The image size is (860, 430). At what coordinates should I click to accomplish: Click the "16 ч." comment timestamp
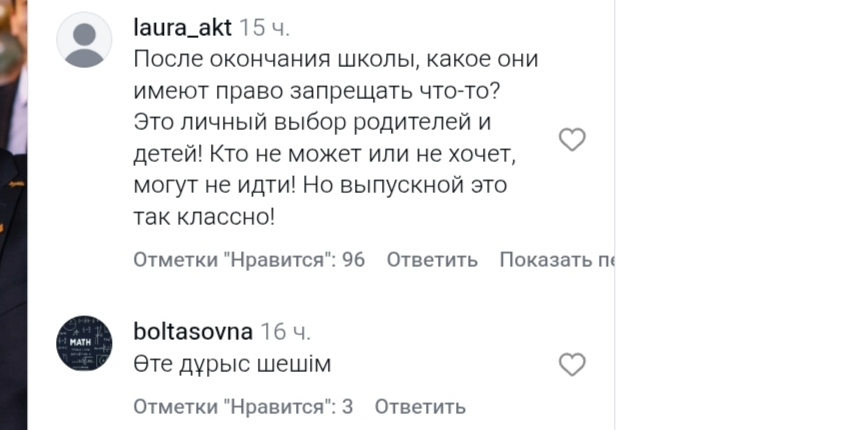coord(284,331)
